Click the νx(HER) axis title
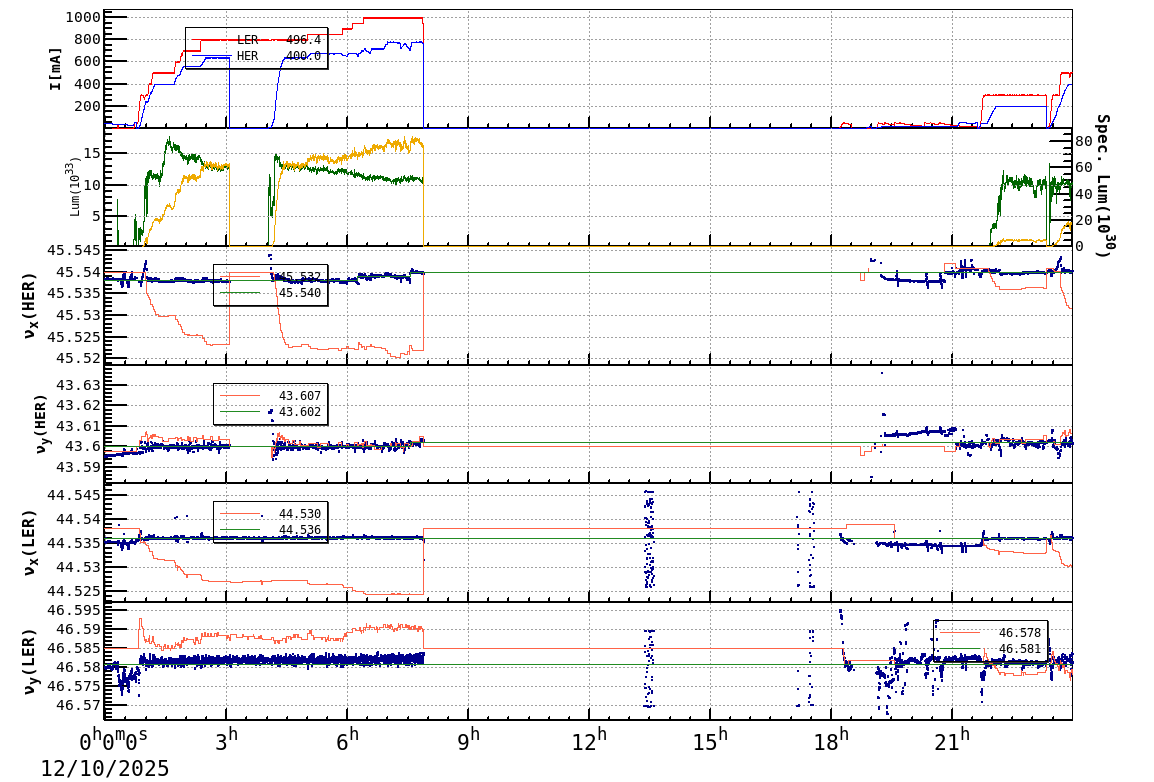Screen dimensions: 1154x782 (x=30, y=306)
